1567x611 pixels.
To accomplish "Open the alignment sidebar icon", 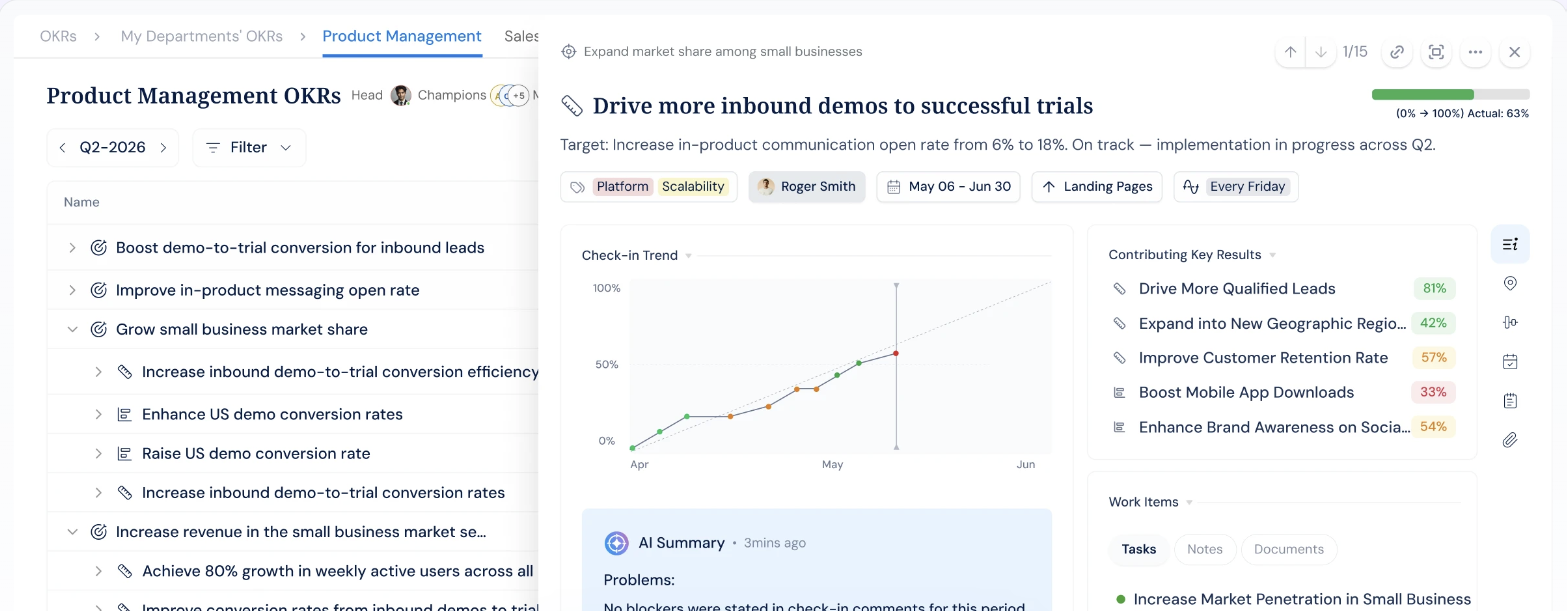I will point(1510,322).
